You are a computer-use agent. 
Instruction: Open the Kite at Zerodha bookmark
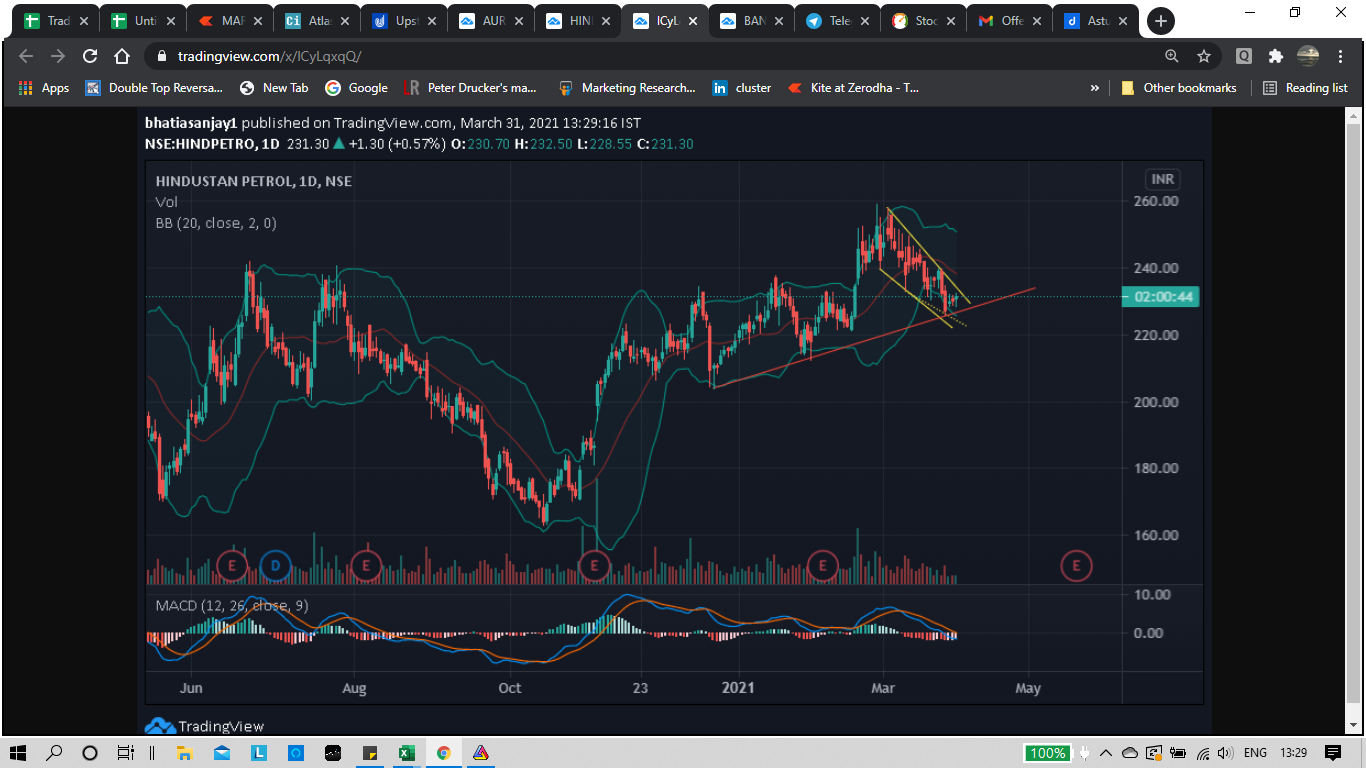point(854,88)
